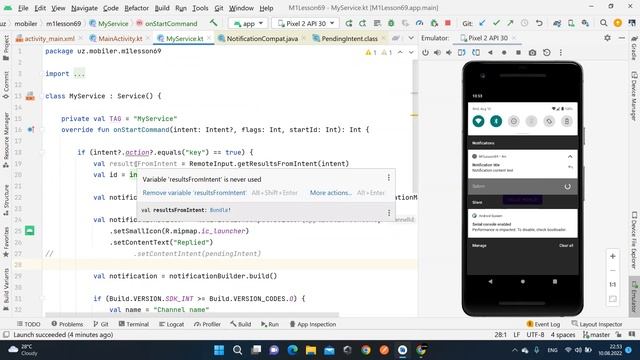The image size is (640, 360).
Task: Click the Git commit checkmark icon
Action: pos(496,23)
